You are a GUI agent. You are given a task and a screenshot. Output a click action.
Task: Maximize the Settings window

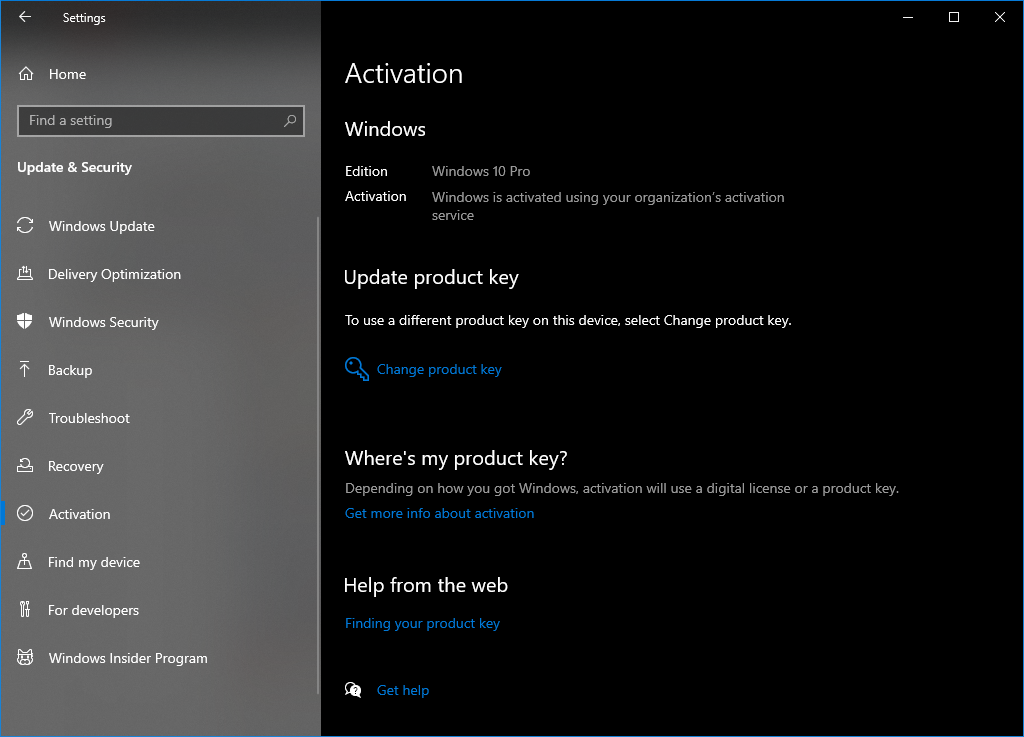953,18
